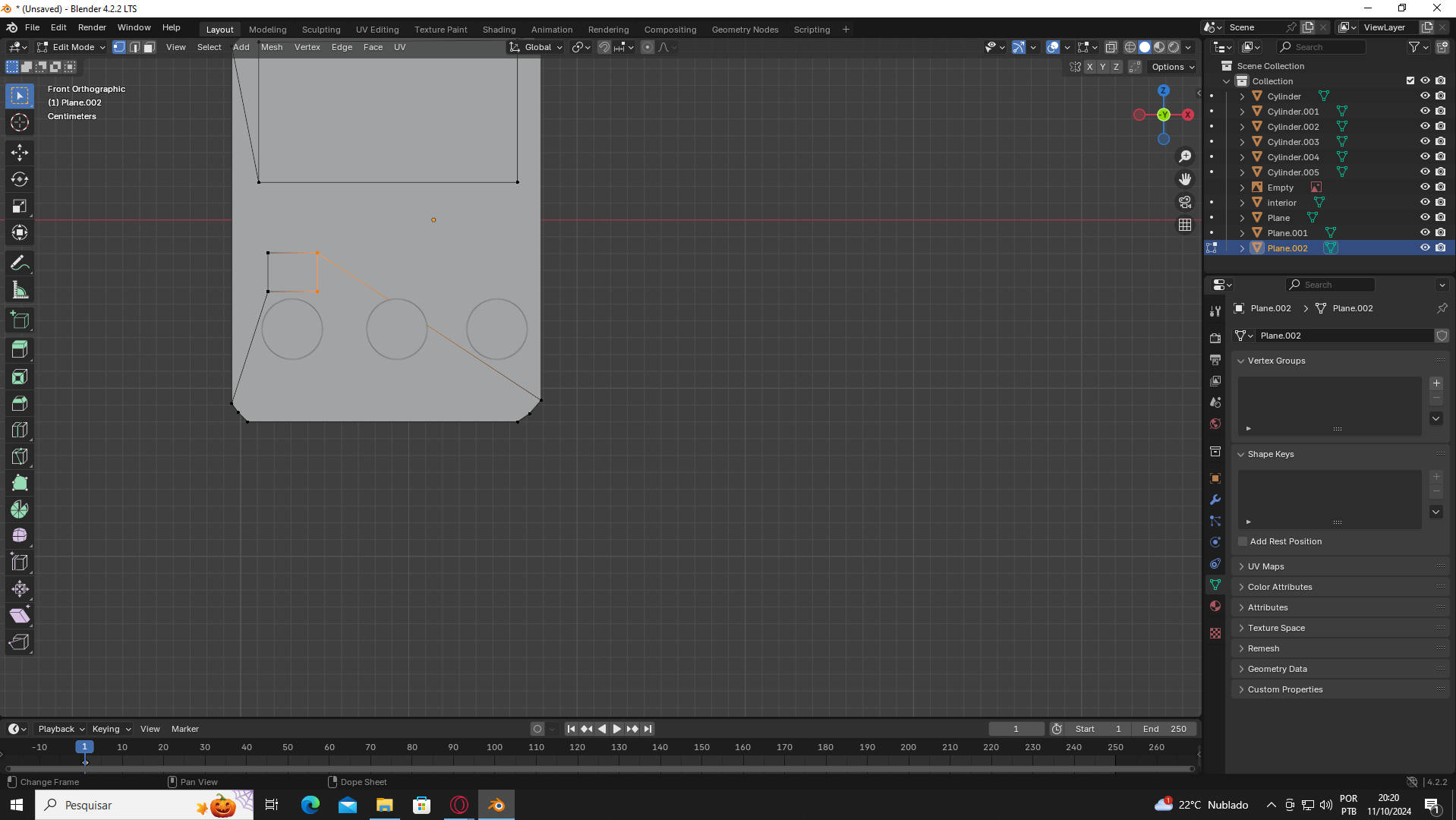Viewport: 1456px width, 820px height.
Task: Select the Bevel tool
Action: (20, 403)
